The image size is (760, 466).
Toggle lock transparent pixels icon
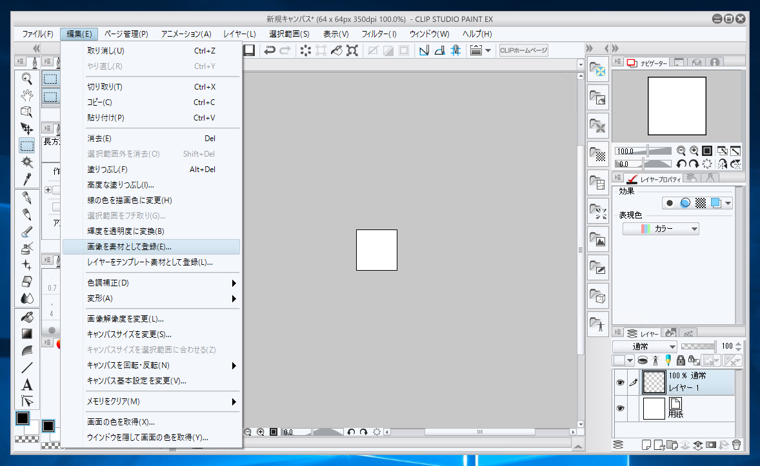point(694,360)
